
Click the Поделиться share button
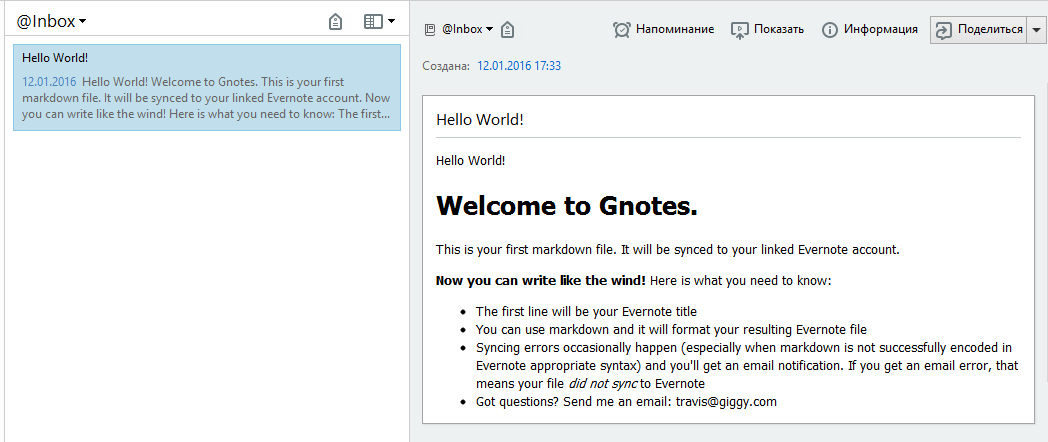click(x=978, y=30)
